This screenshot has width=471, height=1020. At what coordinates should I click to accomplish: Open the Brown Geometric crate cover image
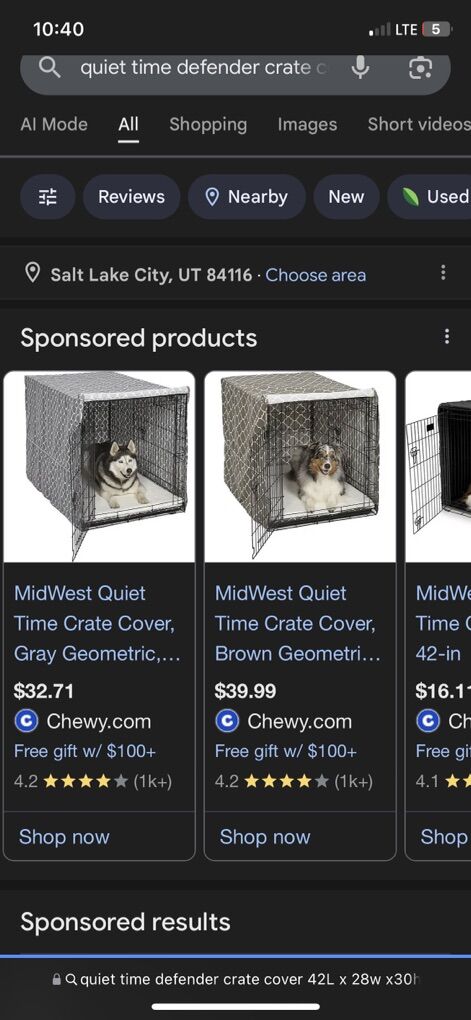point(300,466)
